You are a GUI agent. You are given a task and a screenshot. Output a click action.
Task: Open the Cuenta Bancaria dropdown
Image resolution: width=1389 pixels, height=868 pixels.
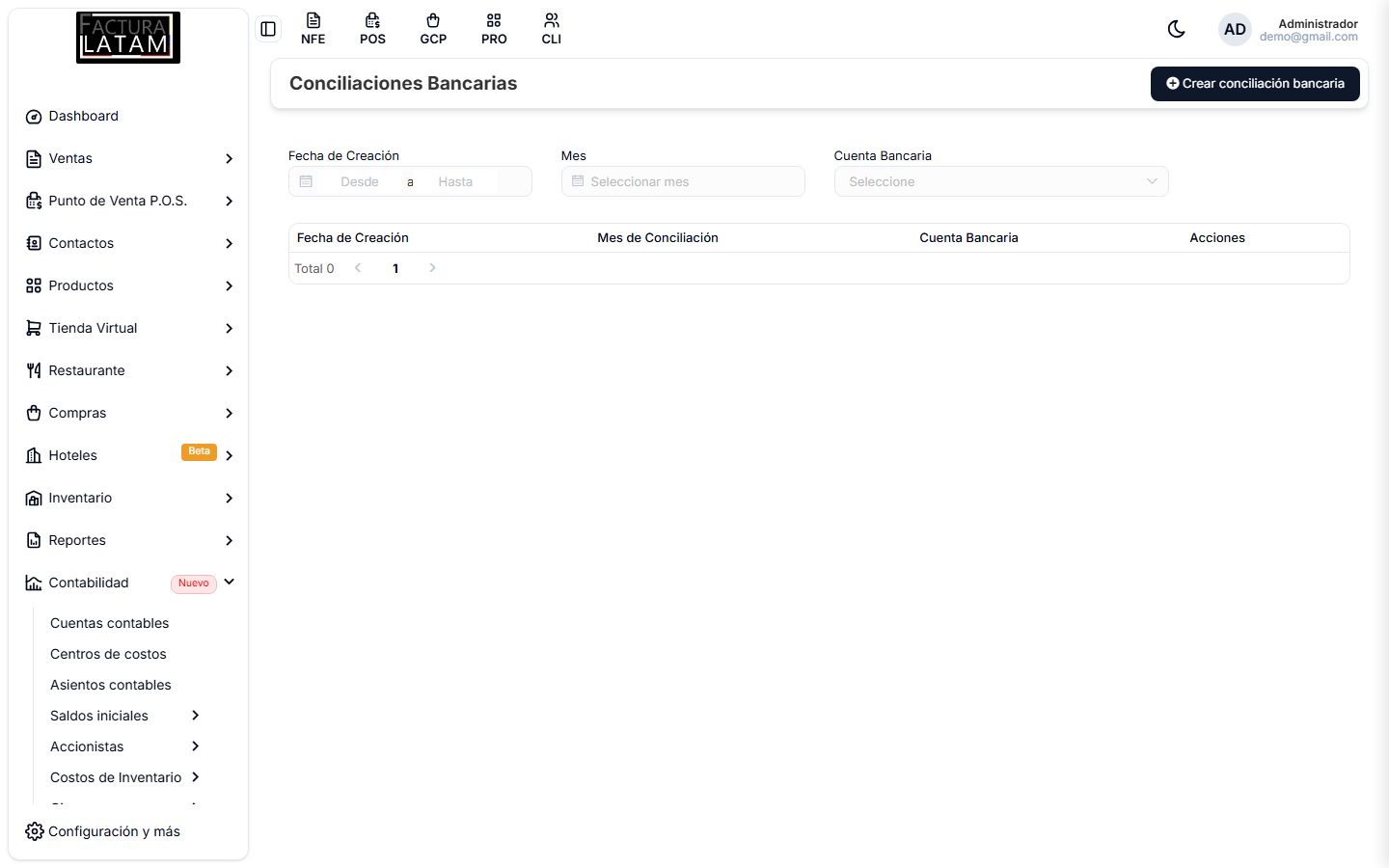pos(1001,181)
